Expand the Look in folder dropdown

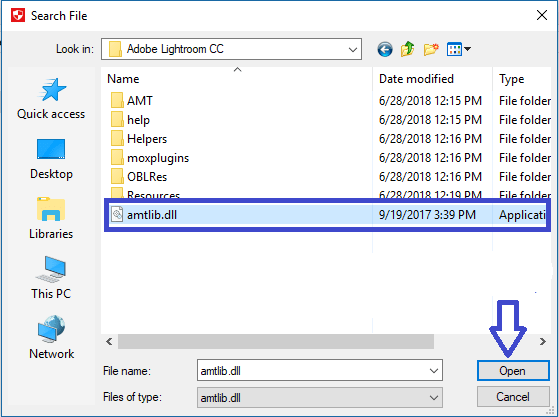coord(353,50)
